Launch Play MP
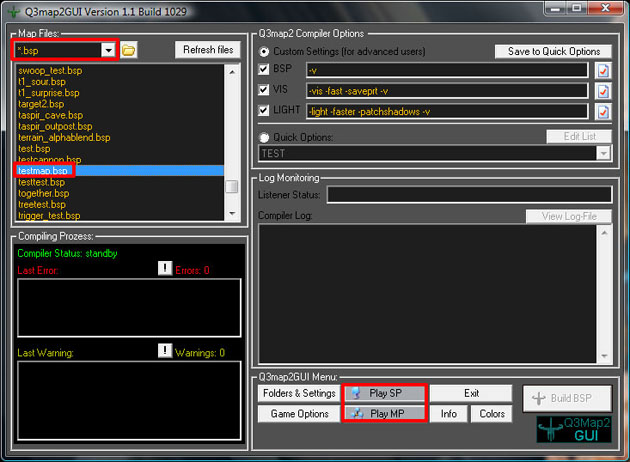Viewport: 630px width, 462px height. pyautogui.click(x=385, y=413)
